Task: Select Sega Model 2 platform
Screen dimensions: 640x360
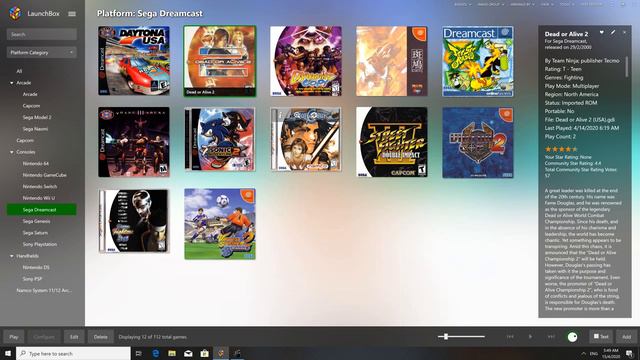Action: pos(37,117)
